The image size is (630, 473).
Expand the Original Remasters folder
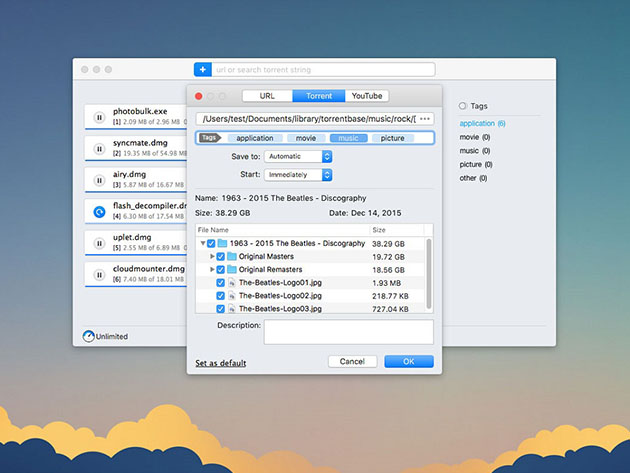[211, 270]
